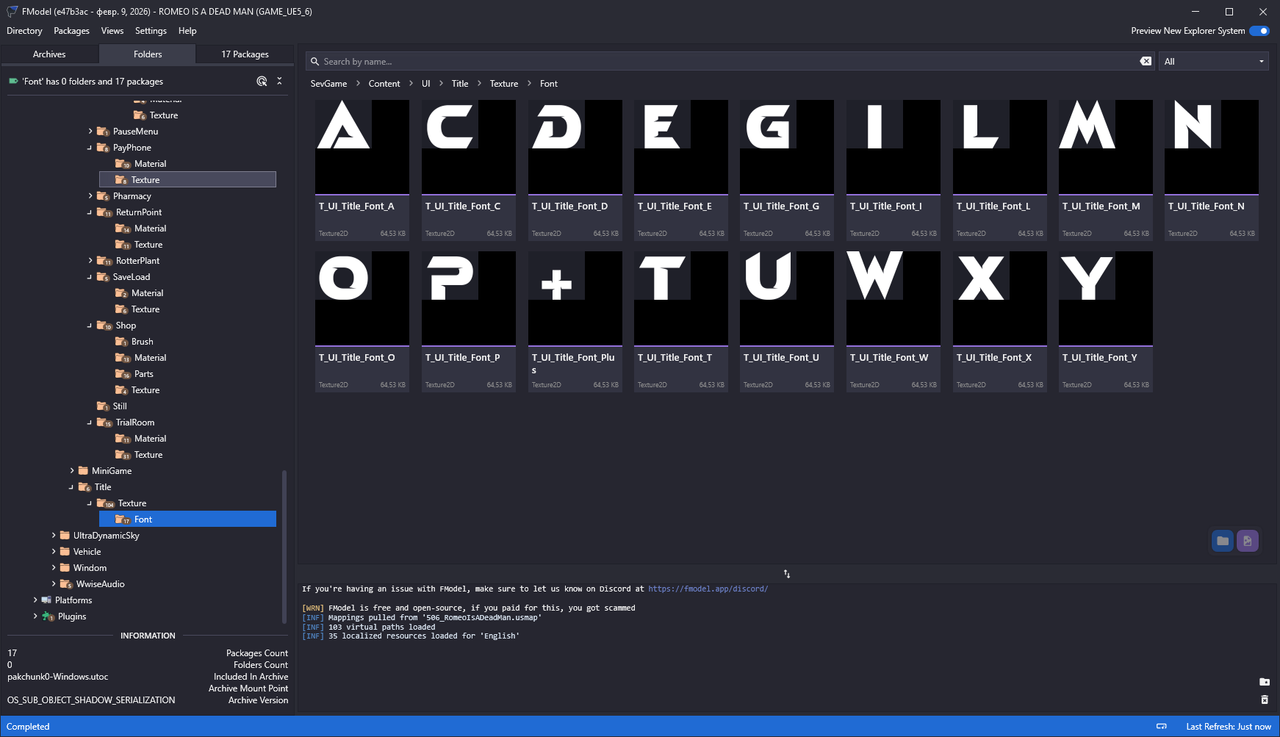The height and width of the screenshot is (737, 1280).
Task: Expand the RotterPlant folder node
Action: 90,260
